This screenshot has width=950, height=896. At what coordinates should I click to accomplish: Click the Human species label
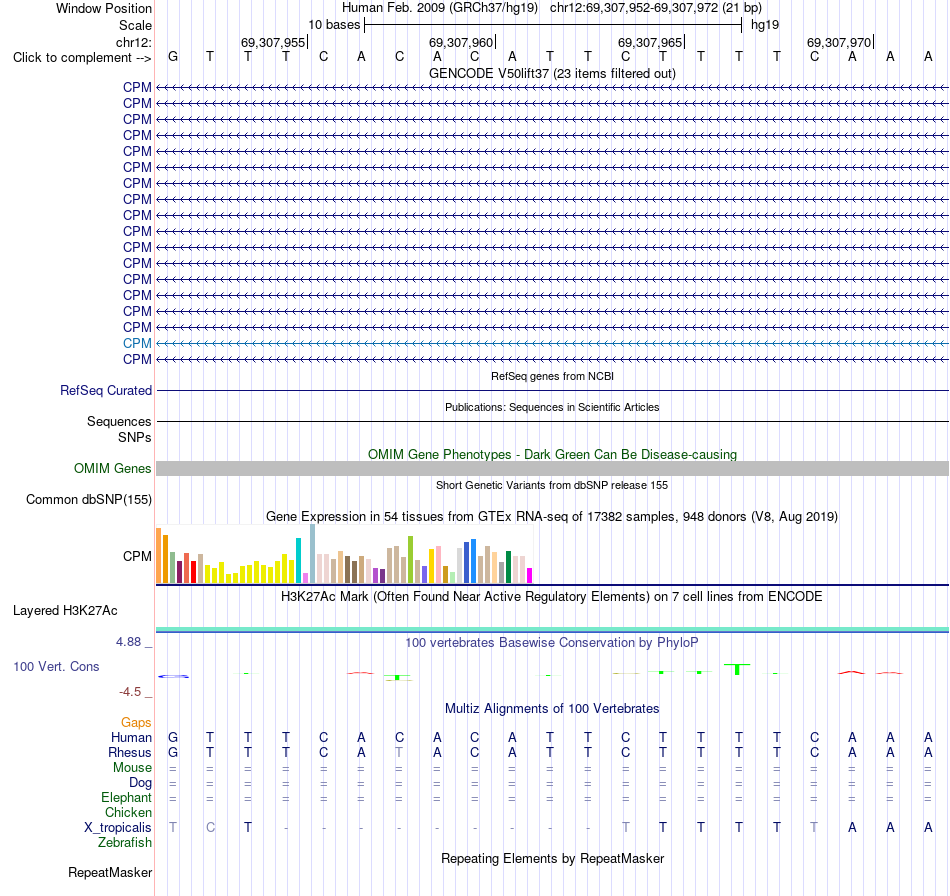pos(131,737)
